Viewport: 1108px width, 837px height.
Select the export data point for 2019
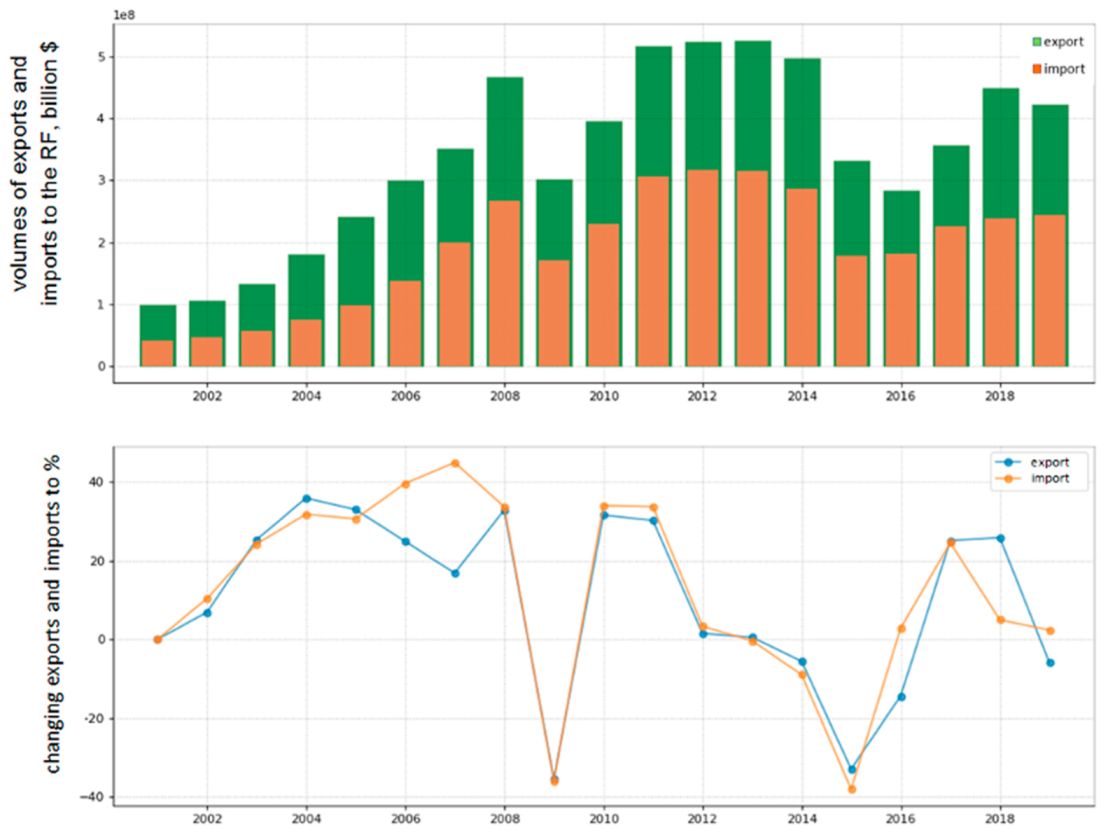[x=1050, y=662]
